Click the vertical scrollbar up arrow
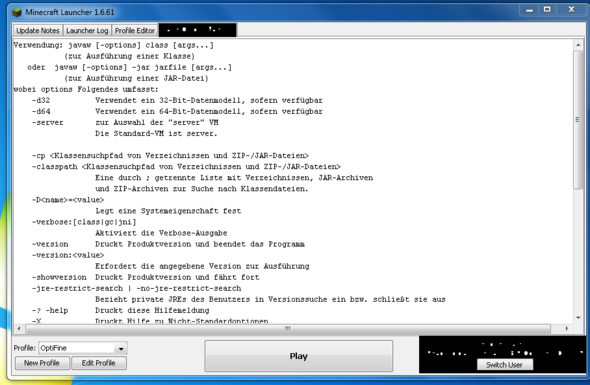This screenshot has width=590, height=385. 578,45
